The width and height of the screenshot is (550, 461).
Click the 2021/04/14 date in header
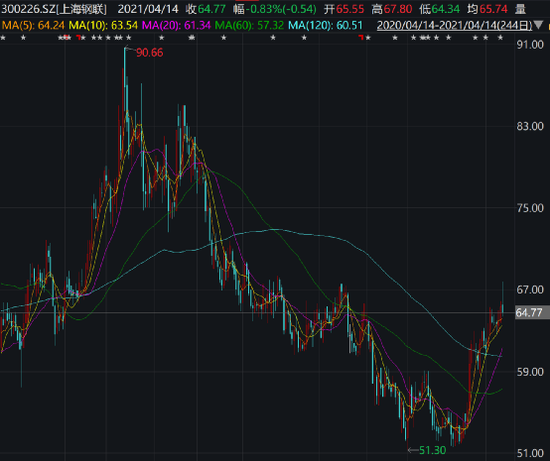(148, 9)
